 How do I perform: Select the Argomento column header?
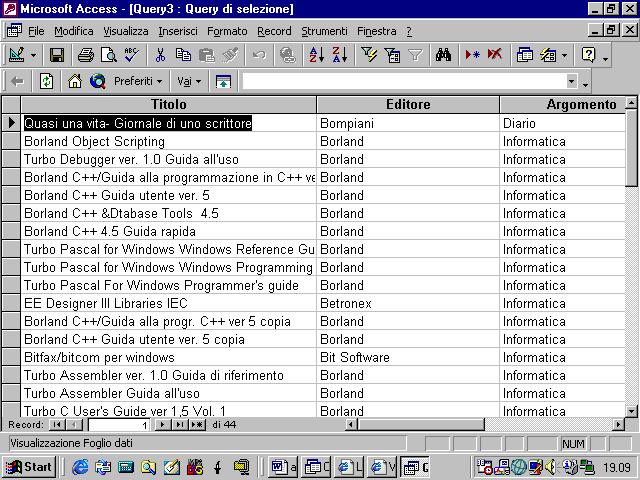tap(562, 104)
